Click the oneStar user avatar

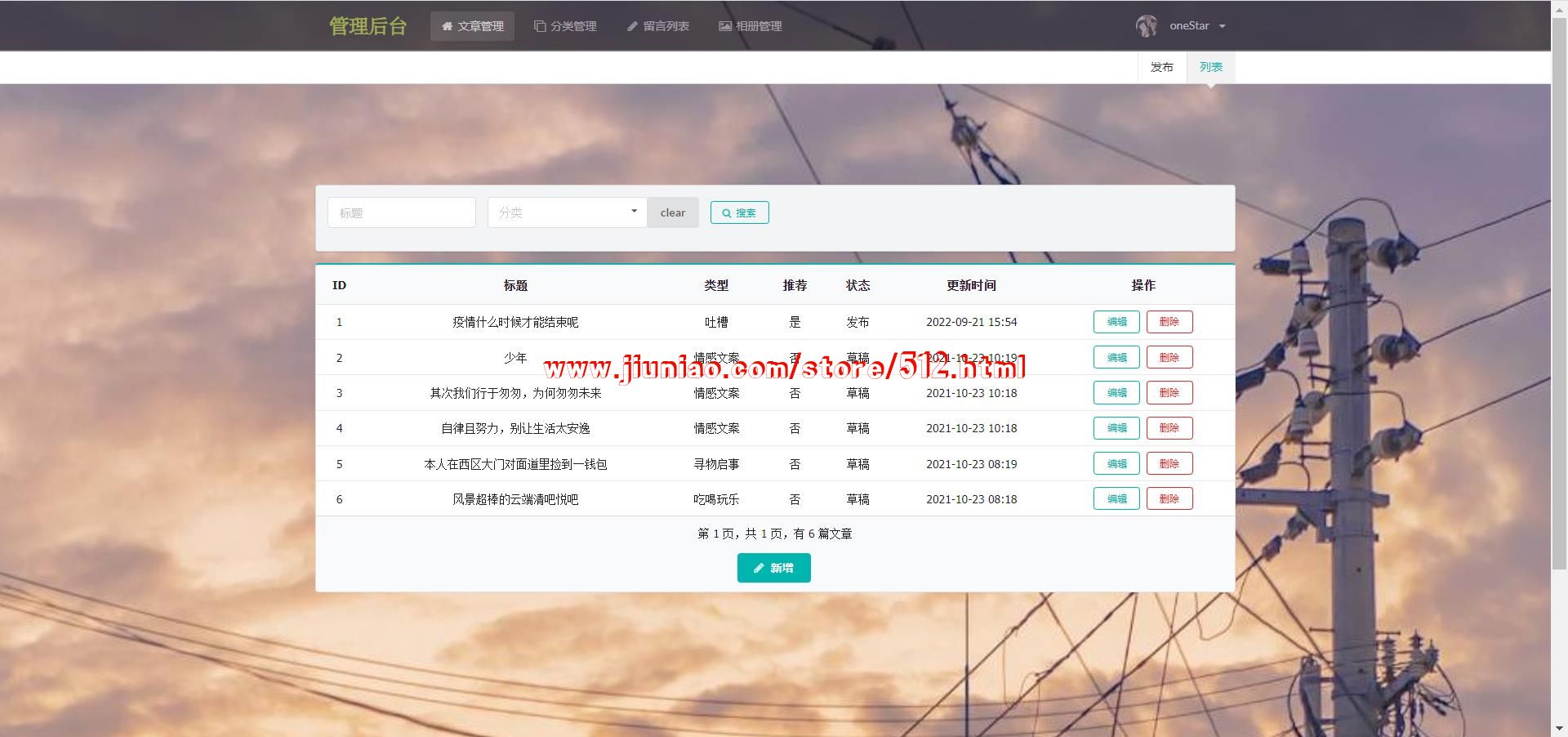(1147, 26)
